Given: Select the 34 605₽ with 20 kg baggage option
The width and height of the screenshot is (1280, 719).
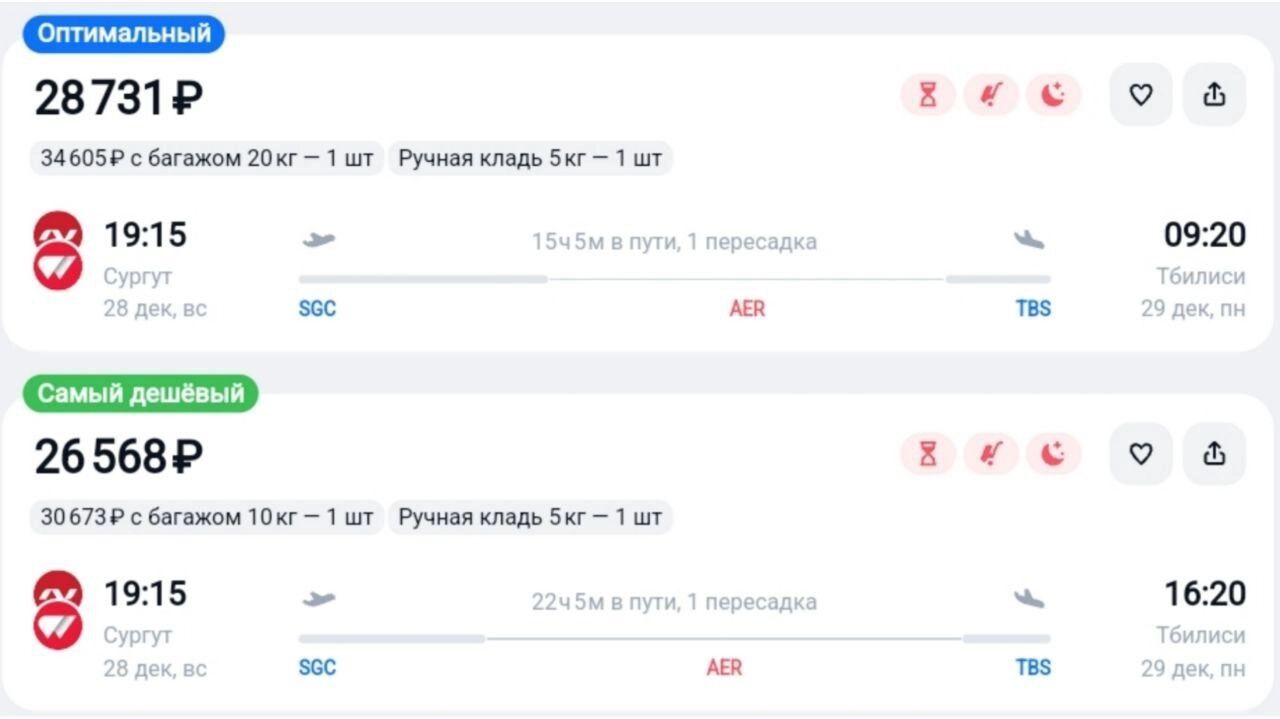Looking at the screenshot, I should pos(207,158).
